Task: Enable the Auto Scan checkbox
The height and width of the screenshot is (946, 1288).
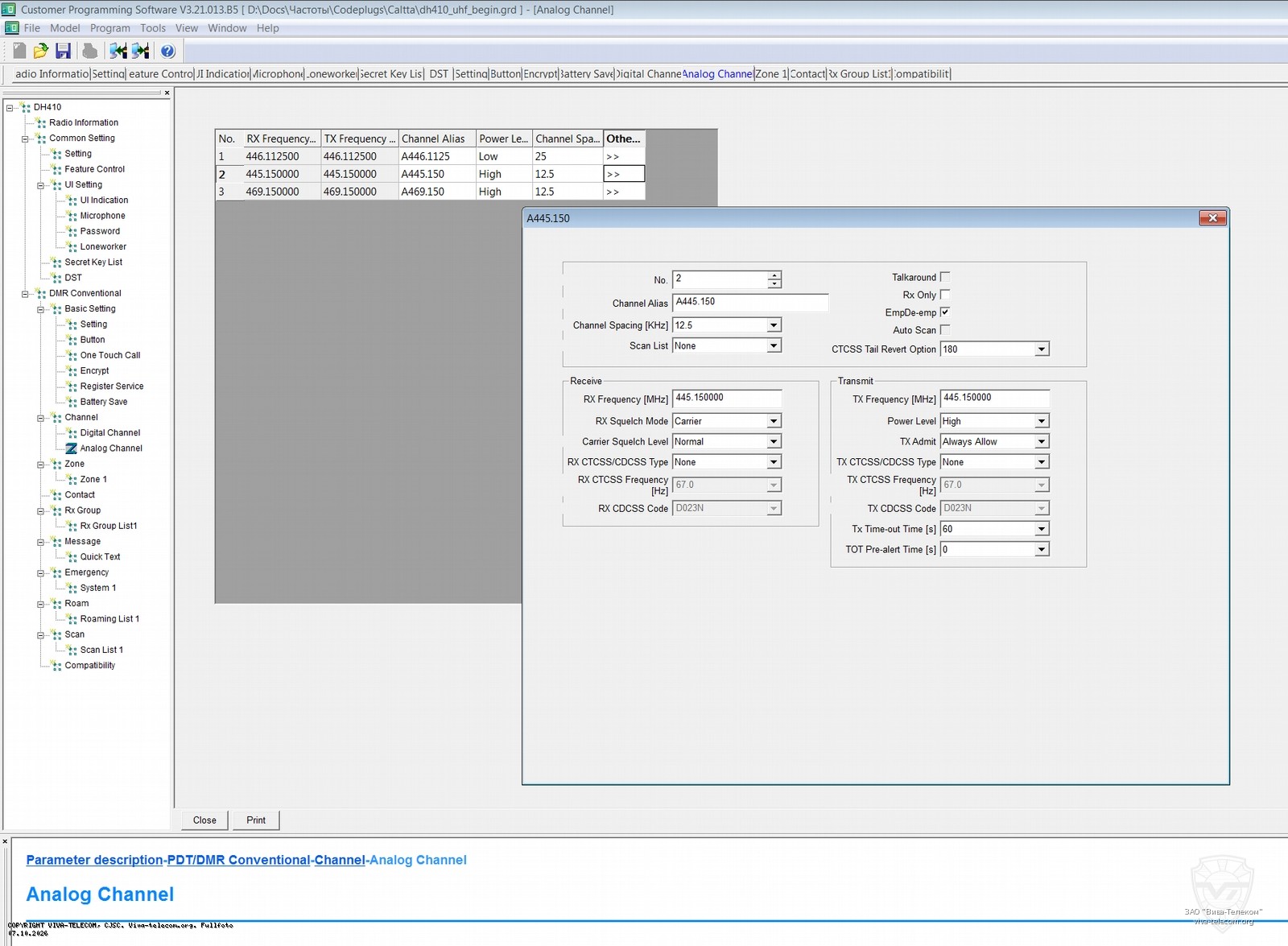Action: coord(945,330)
